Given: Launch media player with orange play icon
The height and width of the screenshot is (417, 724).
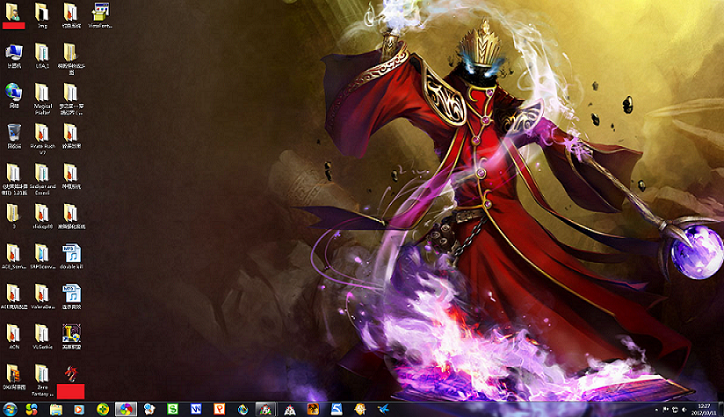Looking at the screenshot, I should pyautogui.click(x=79, y=409).
